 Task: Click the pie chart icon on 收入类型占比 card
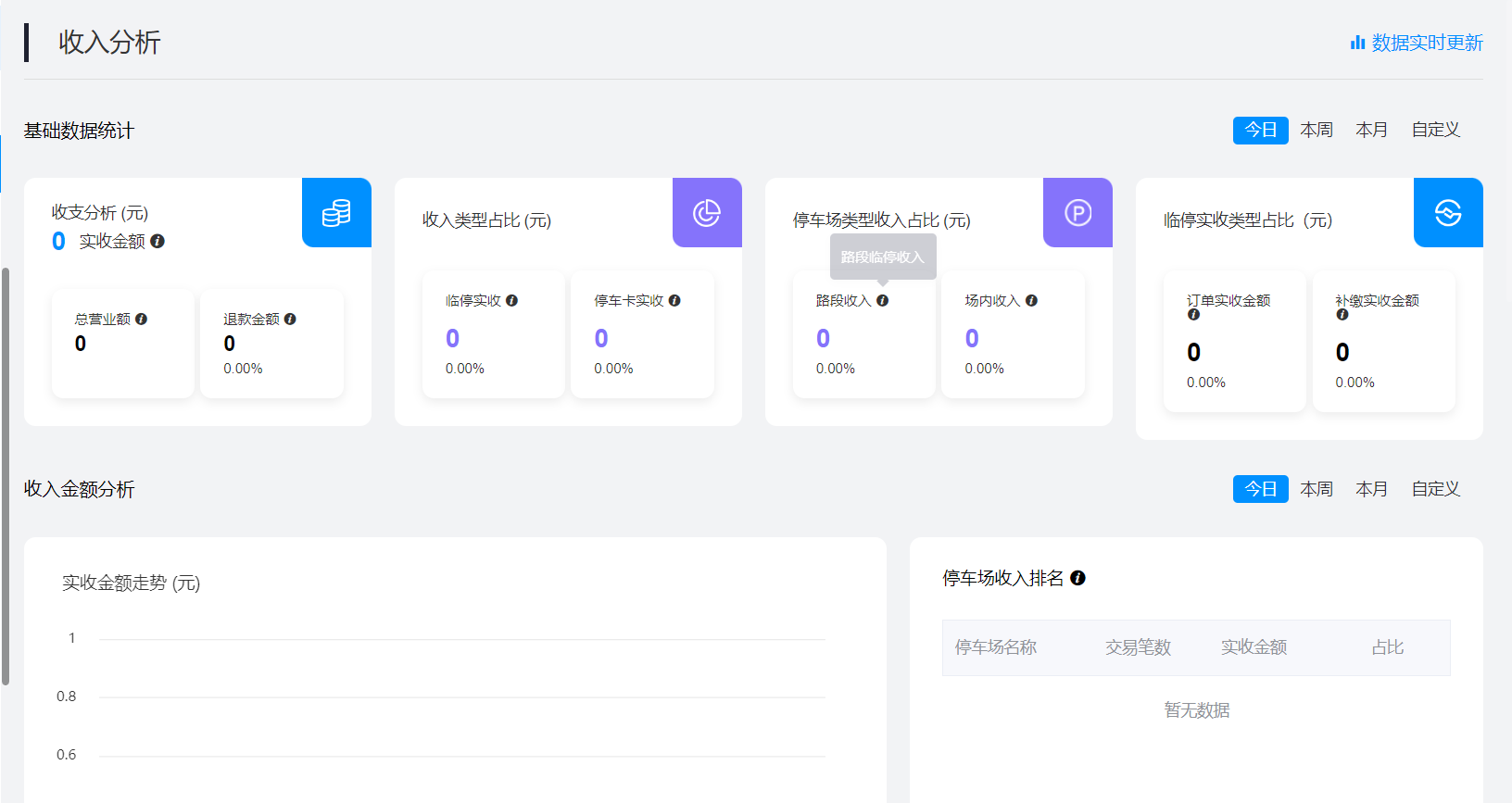(x=707, y=213)
